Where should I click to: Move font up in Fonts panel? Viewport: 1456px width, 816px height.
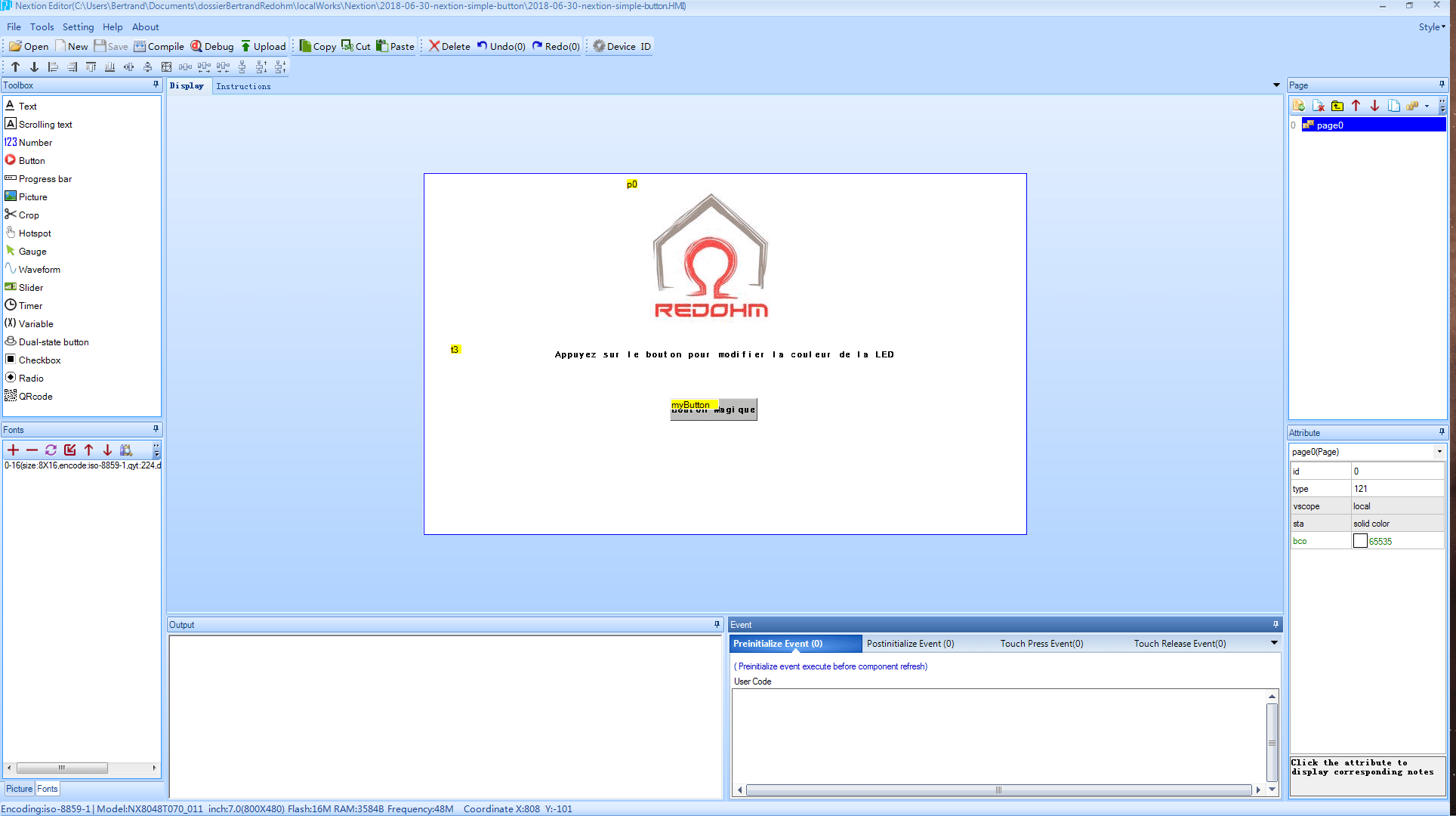tap(88, 450)
